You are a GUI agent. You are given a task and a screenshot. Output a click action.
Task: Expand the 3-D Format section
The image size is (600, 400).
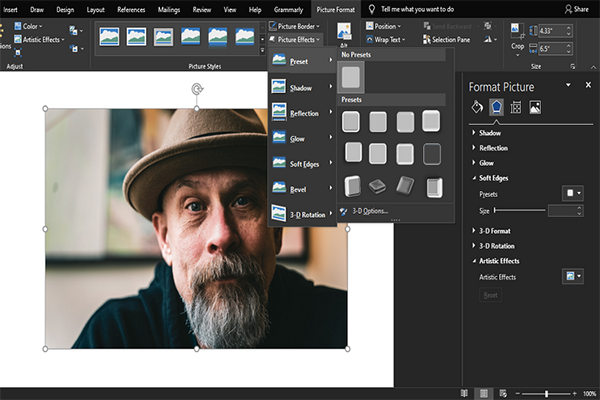[x=496, y=231]
